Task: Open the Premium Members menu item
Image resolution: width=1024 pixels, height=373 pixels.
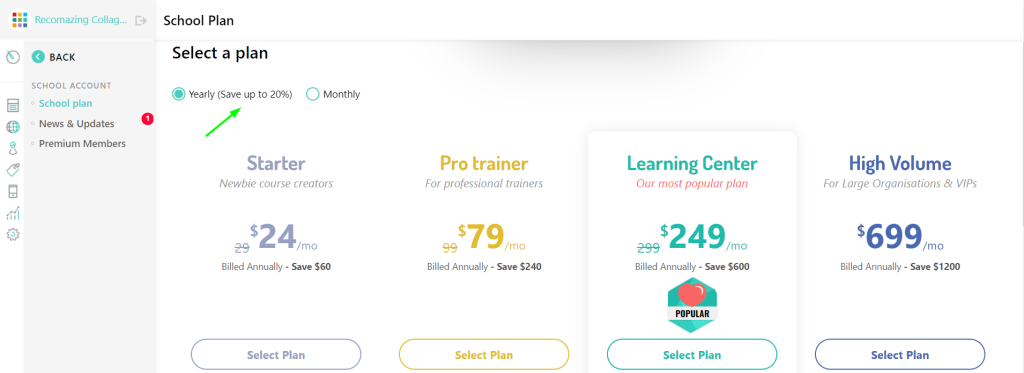Action: [82, 144]
